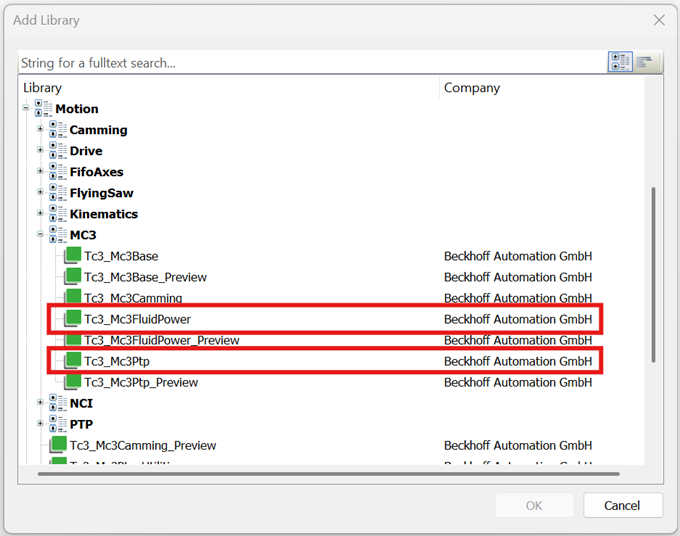Select the FlyingSaw category label
This screenshot has width=680, height=536.
pos(101,193)
